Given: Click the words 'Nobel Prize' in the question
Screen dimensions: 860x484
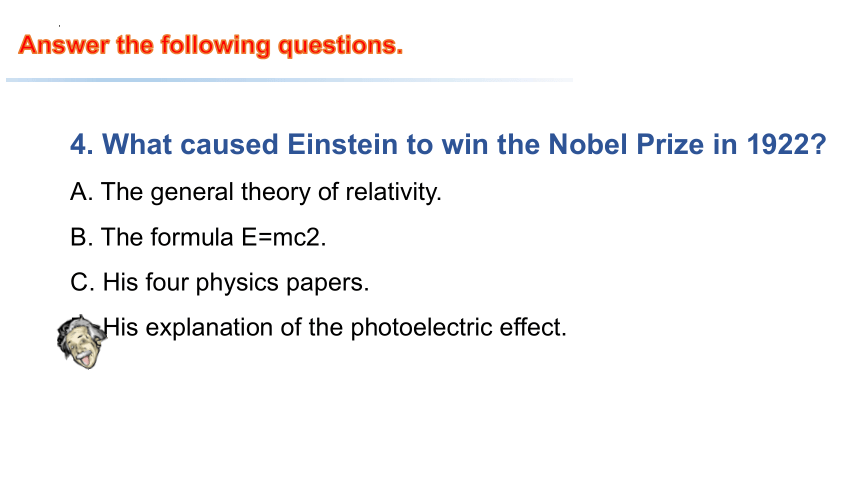Looking at the screenshot, I should point(626,145).
